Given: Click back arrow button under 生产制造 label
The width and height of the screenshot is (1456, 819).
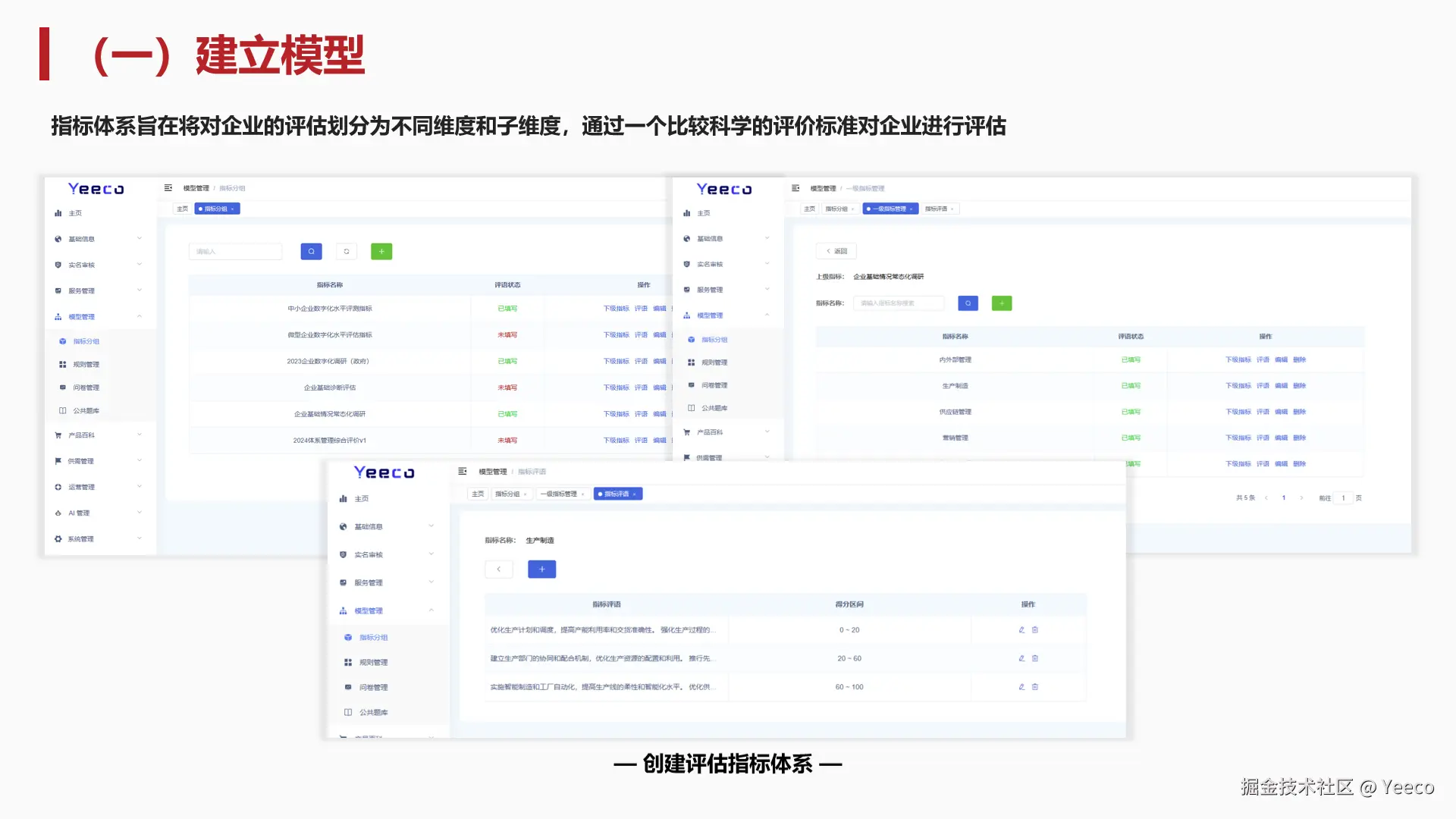Looking at the screenshot, I should click(x=499, y=569).
